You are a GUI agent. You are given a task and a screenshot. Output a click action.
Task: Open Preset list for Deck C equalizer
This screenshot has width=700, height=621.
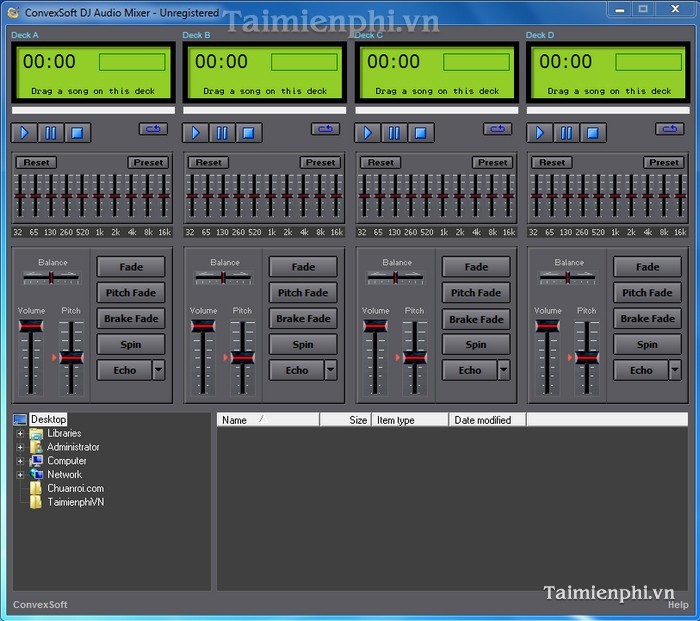[492, 163]
